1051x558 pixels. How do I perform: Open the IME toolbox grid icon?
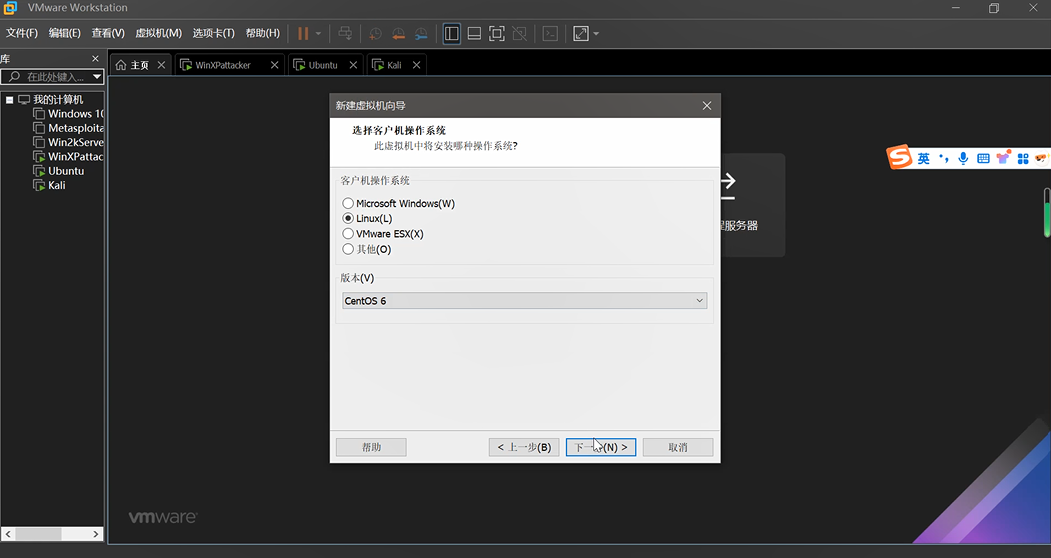(x=1023, y=158)
